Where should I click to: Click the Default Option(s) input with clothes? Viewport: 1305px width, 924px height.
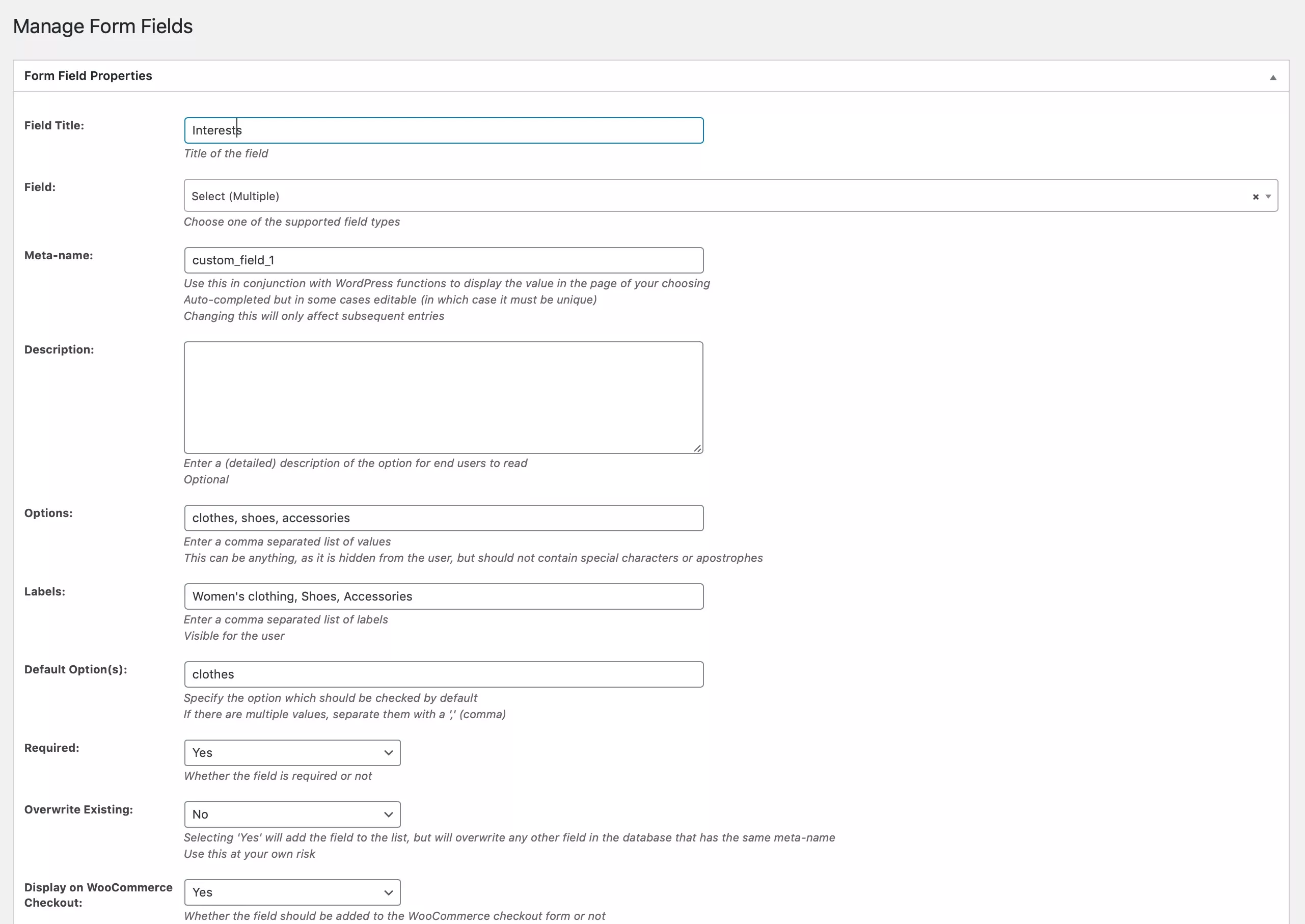(444, 674)
